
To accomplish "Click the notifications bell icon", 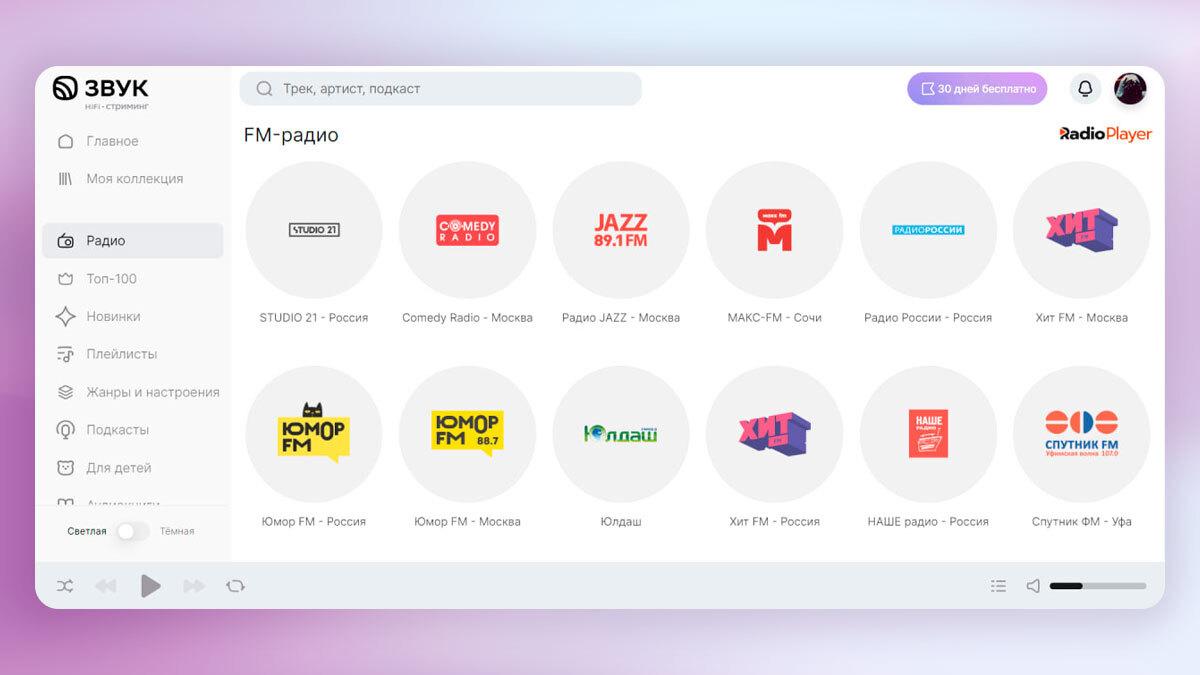I will click(1085, 89).
